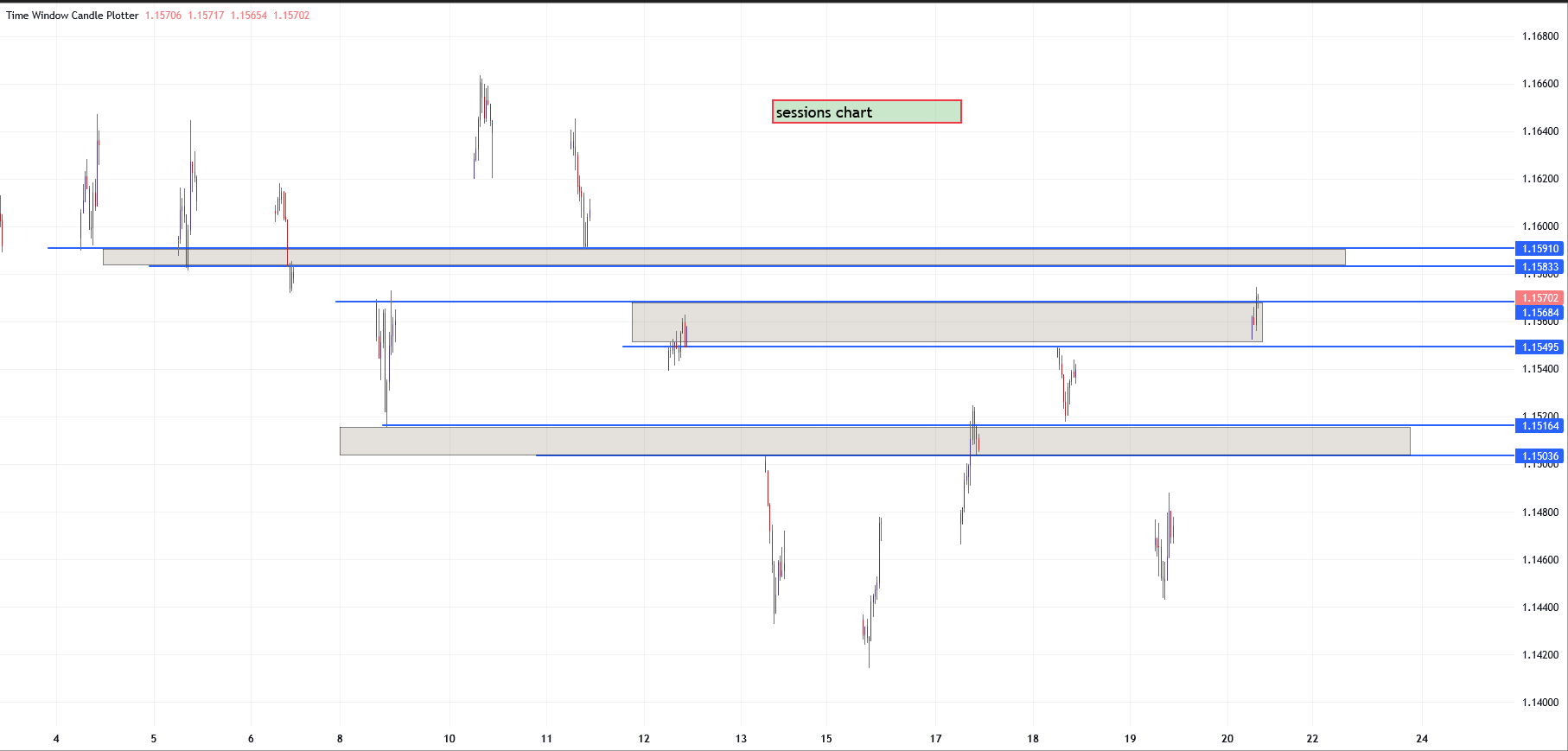Image resolution: width=1568 pixels, height=751 pixels.
Task: Click the red 1.15702 current price label
Action: pyautogui.click(x=1539, y=298)
